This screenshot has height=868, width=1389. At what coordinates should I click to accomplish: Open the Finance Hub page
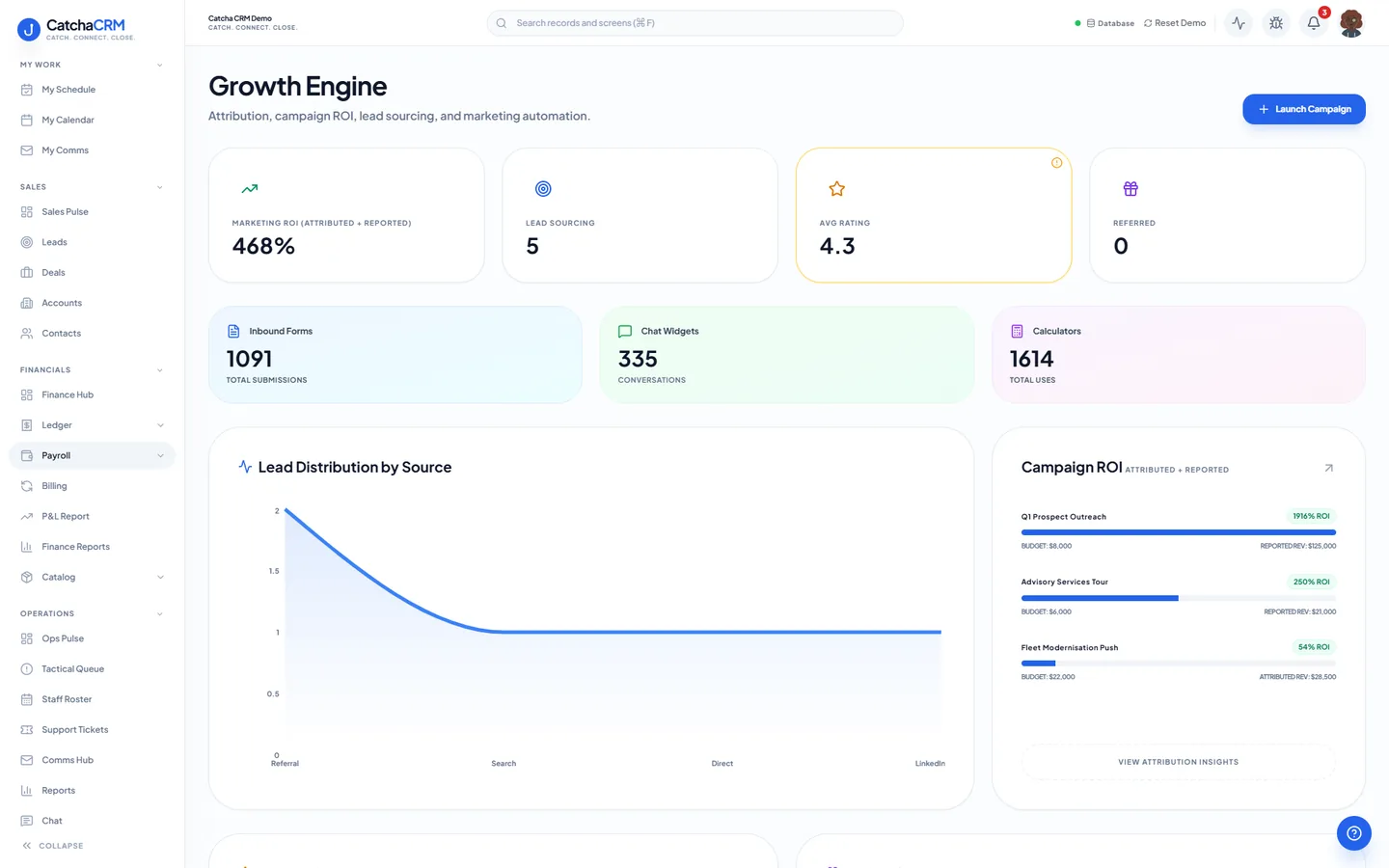92,394
